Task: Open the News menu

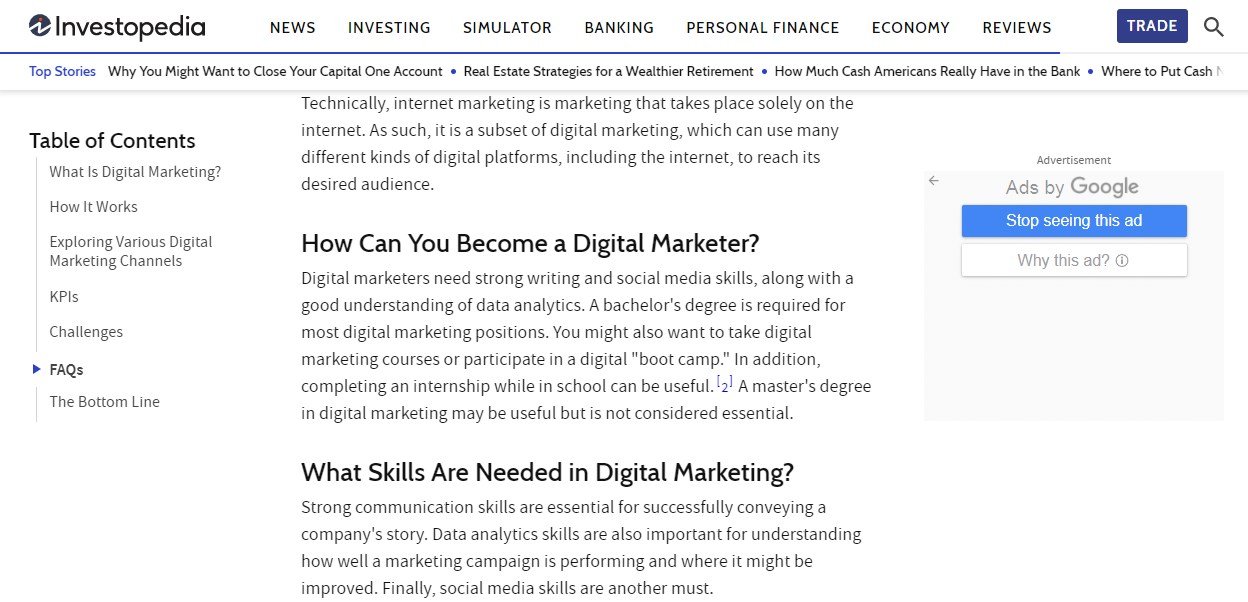Action: point(292,28)
